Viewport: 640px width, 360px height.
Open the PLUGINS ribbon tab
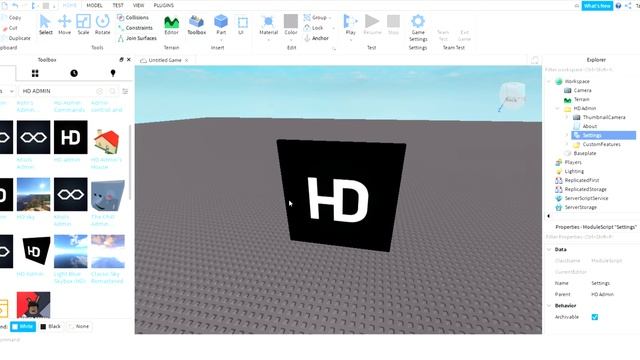[x=163, y=5]
